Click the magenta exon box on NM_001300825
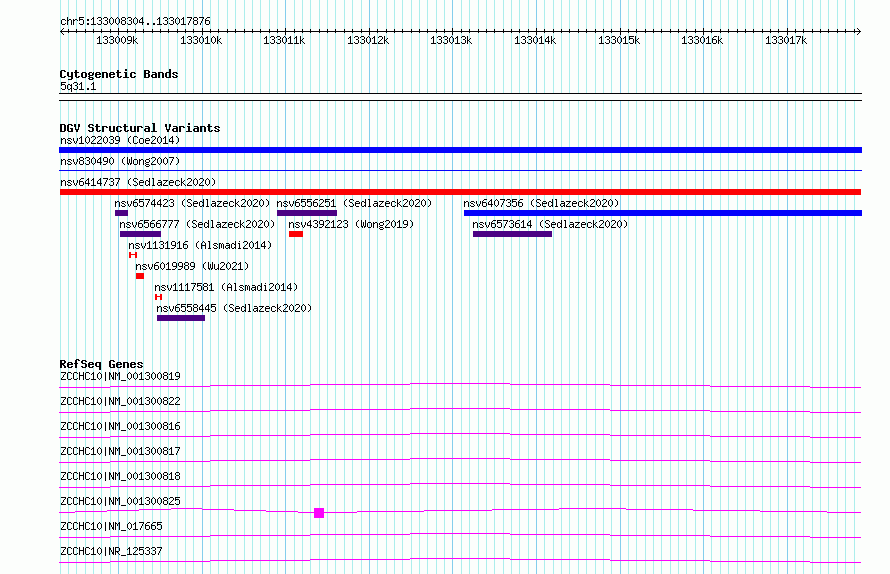 (319, 513)
